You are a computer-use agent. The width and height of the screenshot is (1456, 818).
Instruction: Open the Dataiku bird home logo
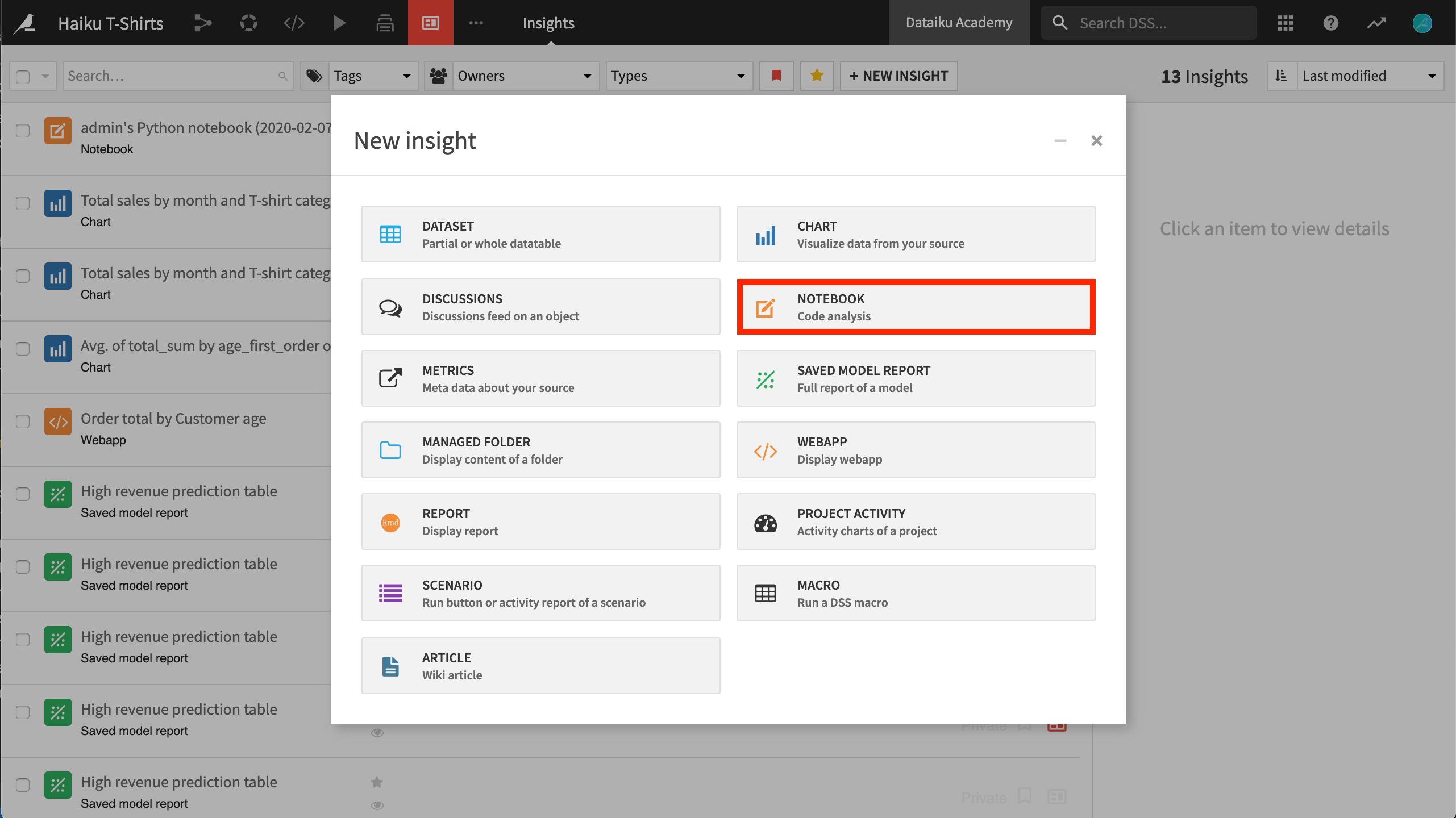(x=25, y=23)
